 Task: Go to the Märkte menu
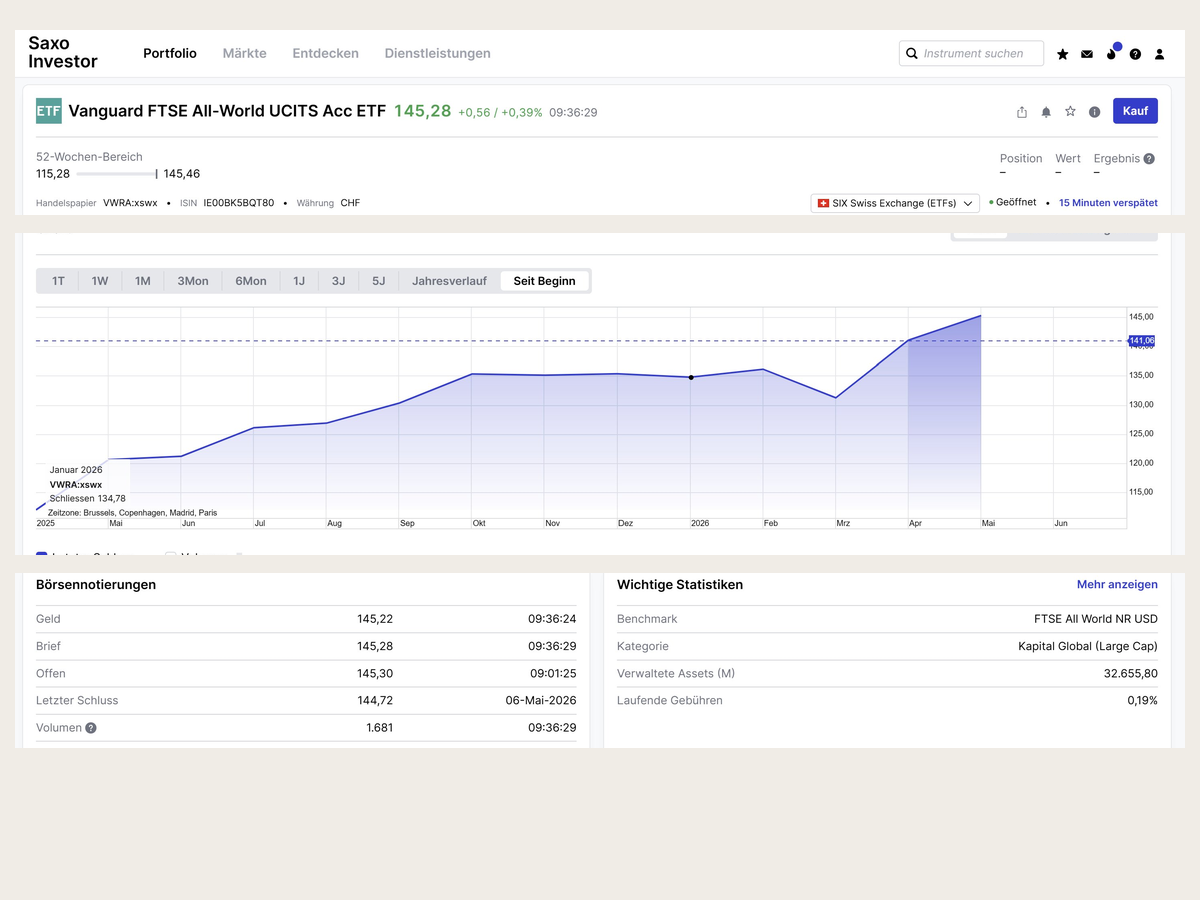point(244,53)
